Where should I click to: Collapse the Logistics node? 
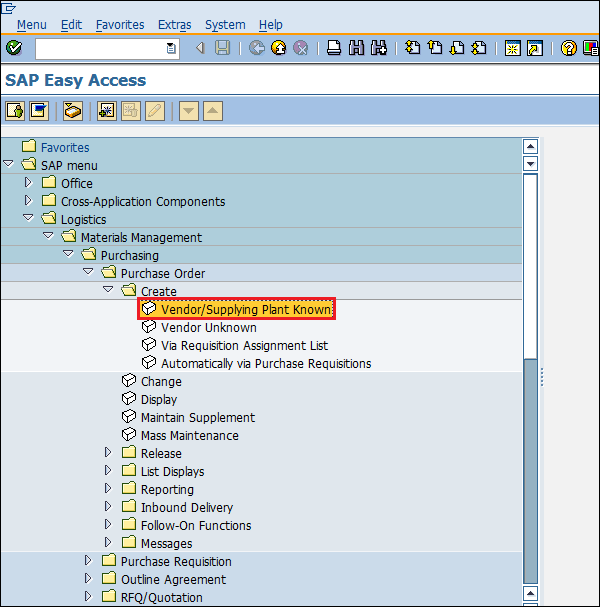point(28,218)
